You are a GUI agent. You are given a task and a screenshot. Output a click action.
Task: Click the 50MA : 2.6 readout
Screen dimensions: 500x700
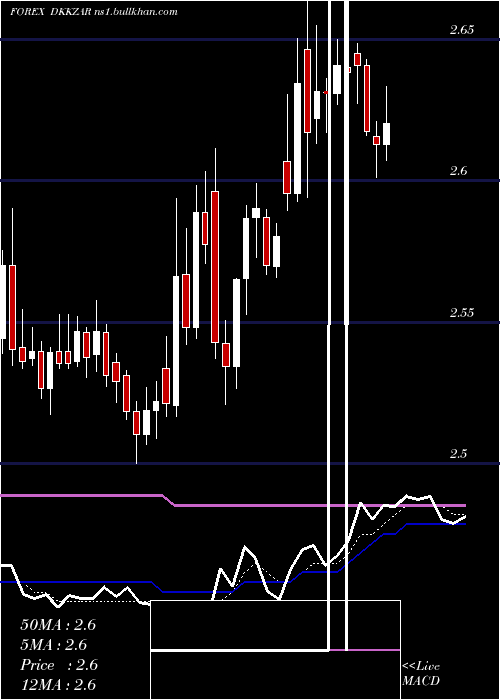click(58, 625)
